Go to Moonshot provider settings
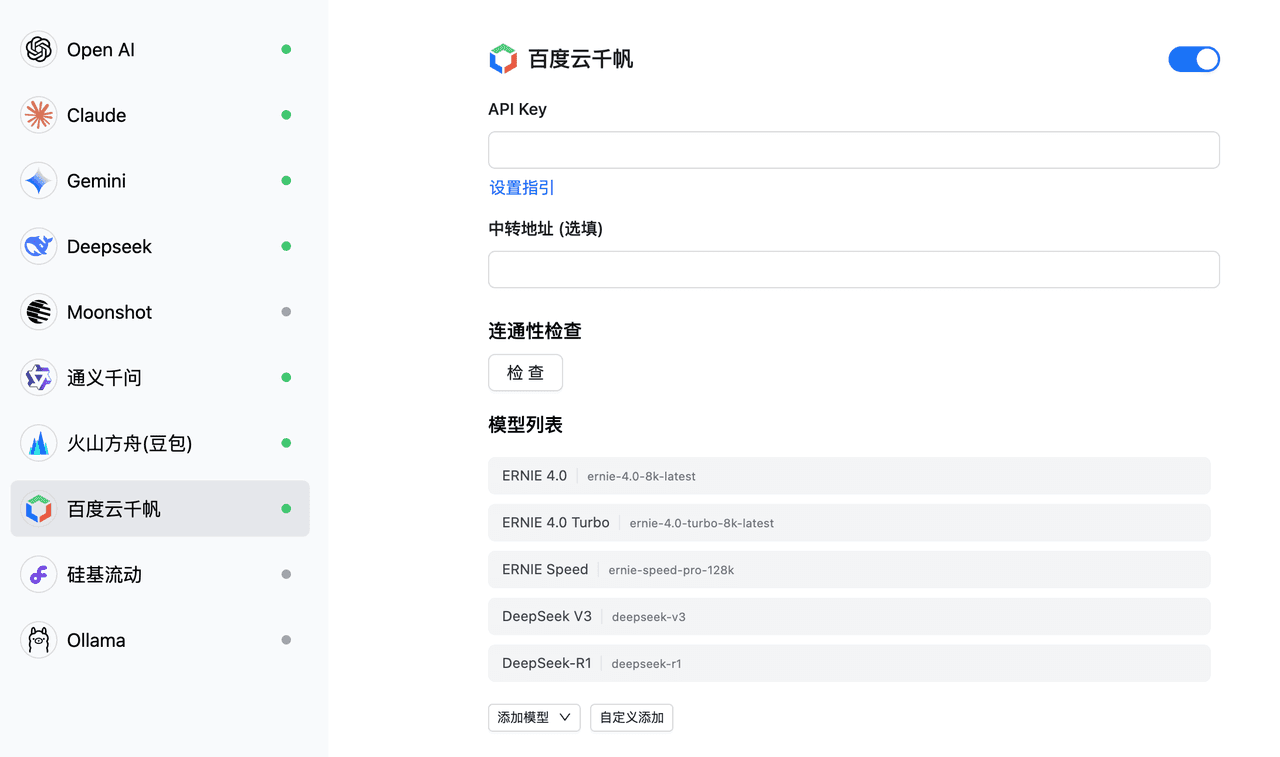The width and height of the screenshot is (1280, 757). tap(160, 312)
